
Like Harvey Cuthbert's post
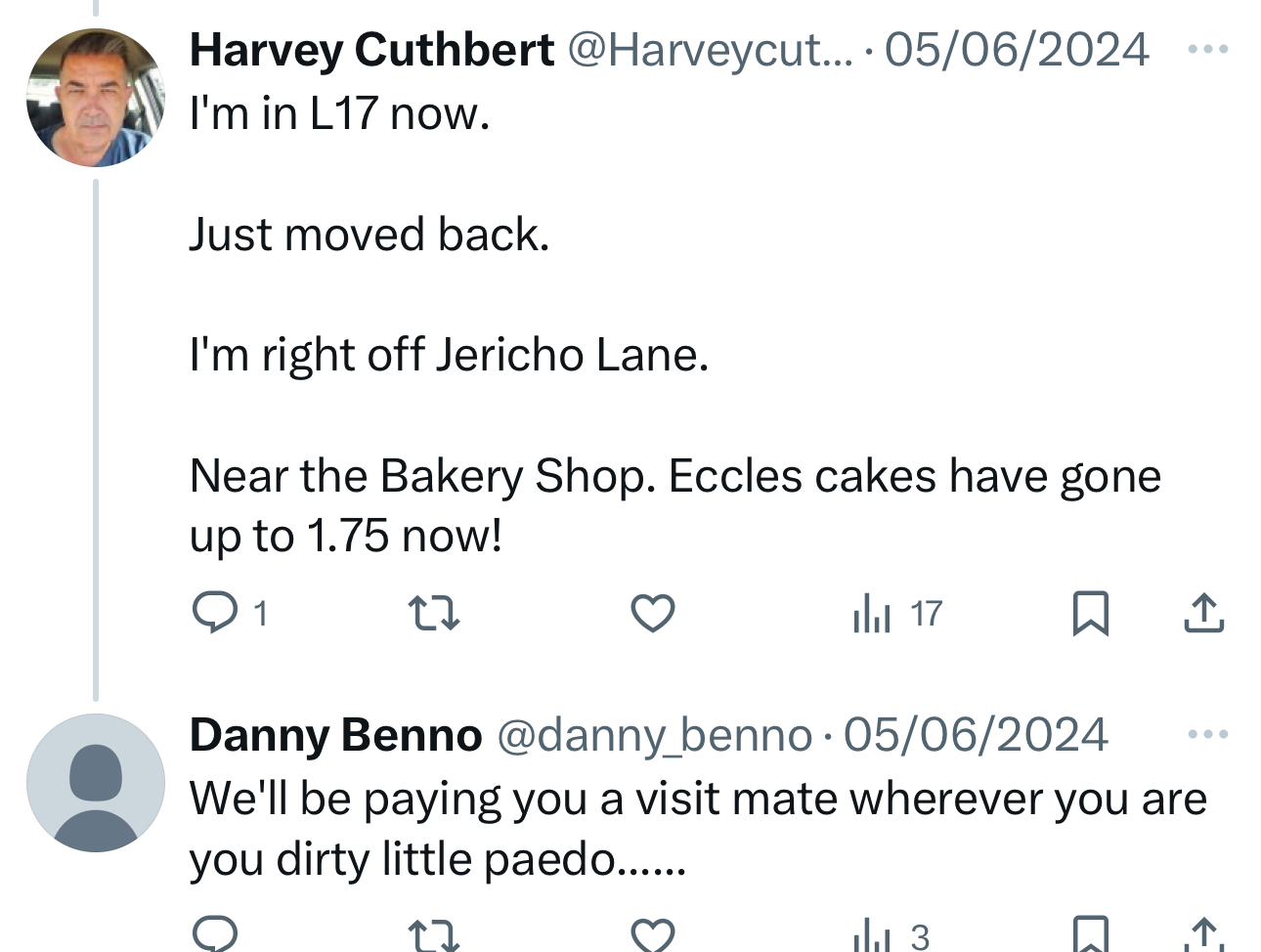tap(652, 614)
